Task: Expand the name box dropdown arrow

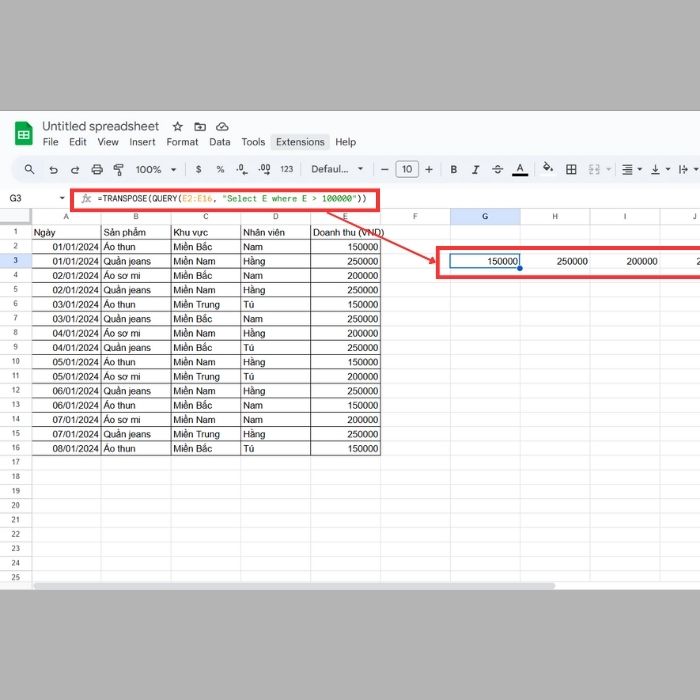Action: 62,198
